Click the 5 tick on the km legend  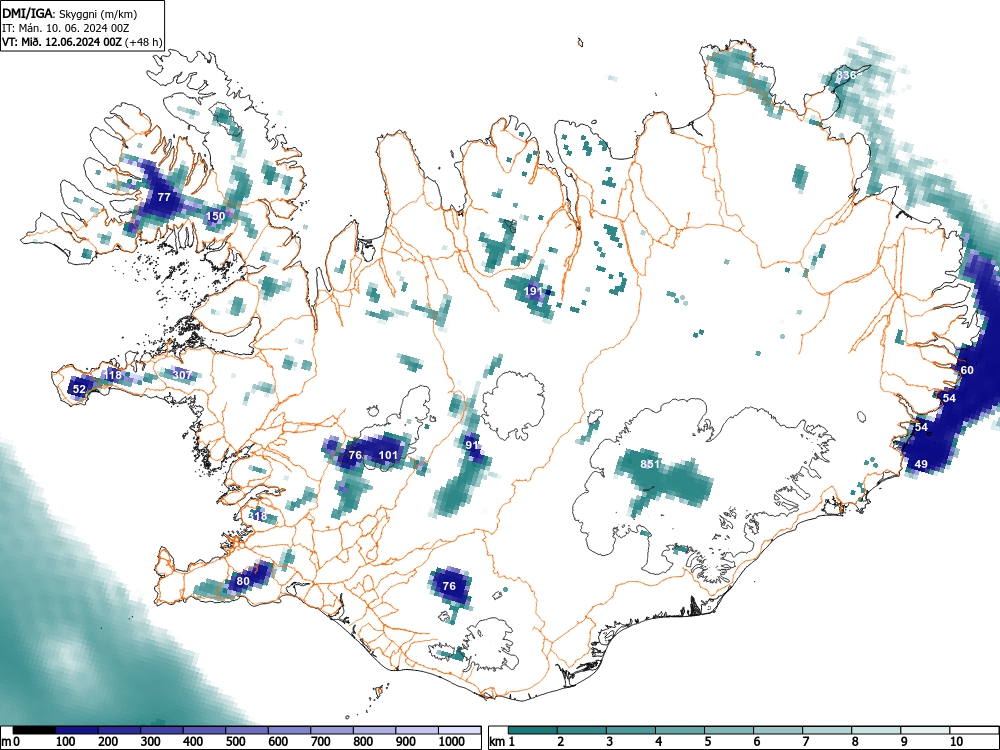707,742
